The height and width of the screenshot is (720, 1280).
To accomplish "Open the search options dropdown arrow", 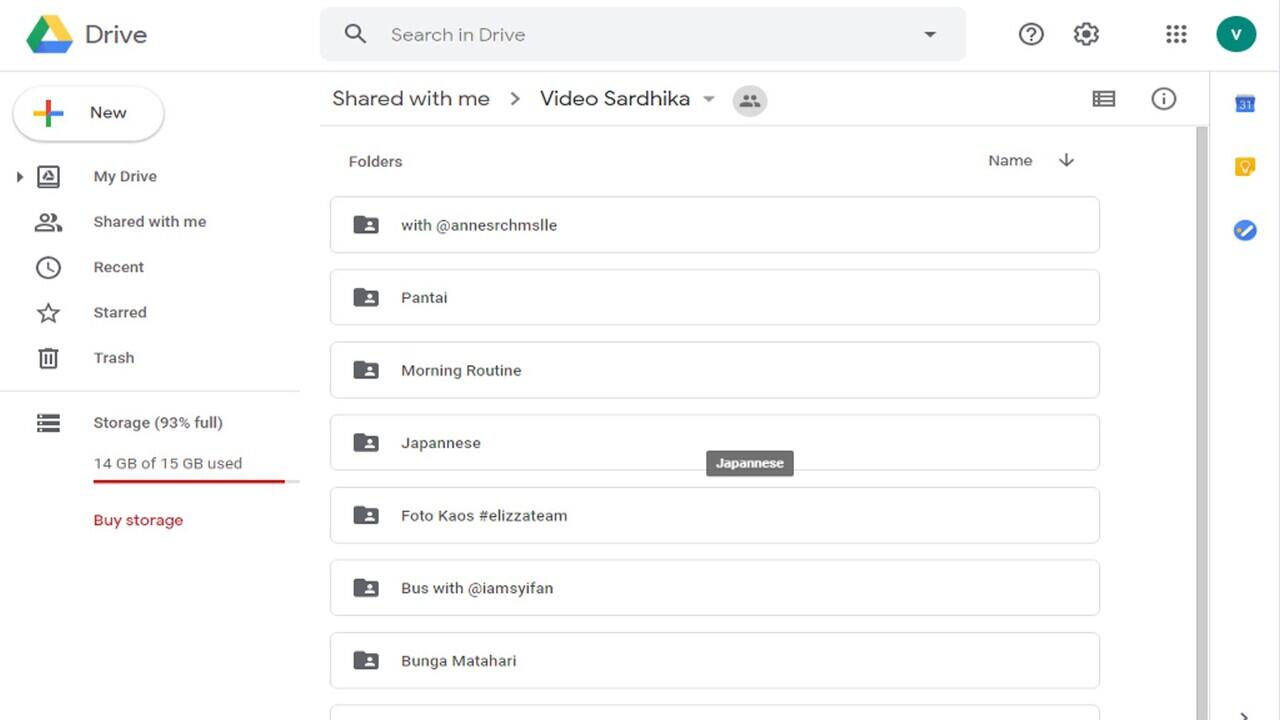I will click(930, 34).
